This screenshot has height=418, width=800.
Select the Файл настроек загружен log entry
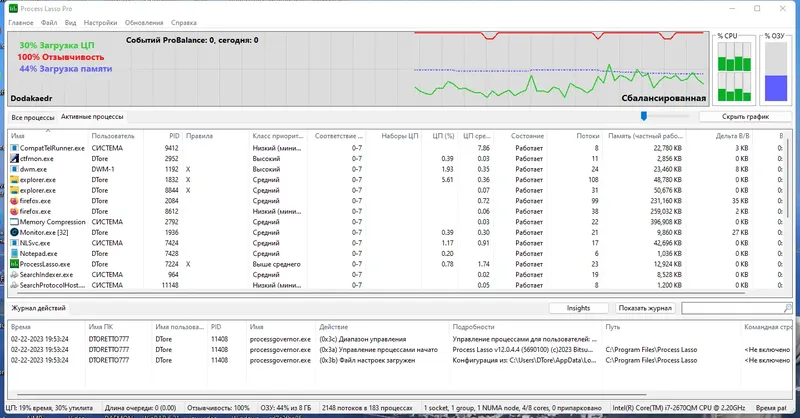pos(401,360)
